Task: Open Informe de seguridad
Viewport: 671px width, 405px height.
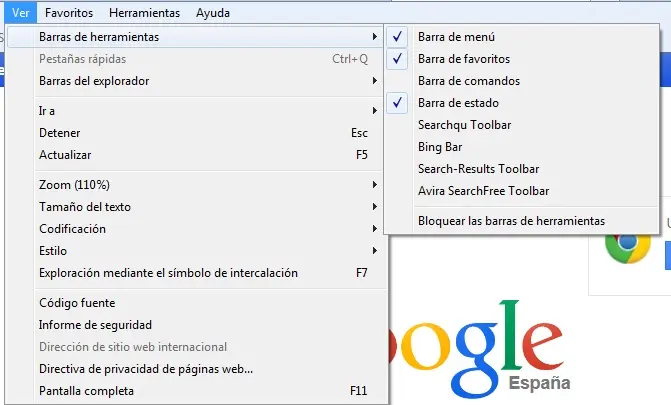Action: point(195,325)
